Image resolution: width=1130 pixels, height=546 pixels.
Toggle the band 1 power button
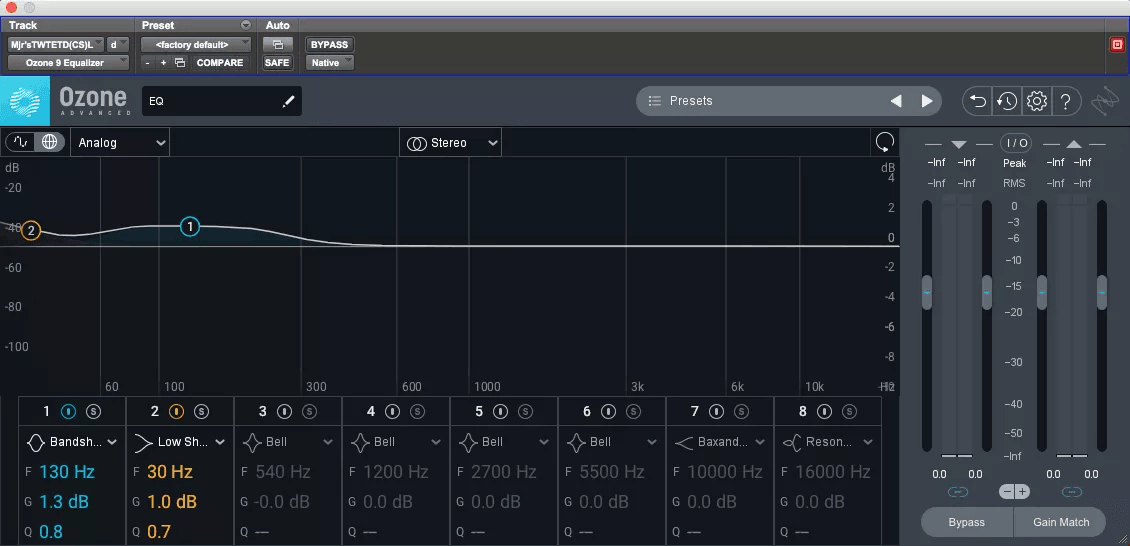[68, 411]
